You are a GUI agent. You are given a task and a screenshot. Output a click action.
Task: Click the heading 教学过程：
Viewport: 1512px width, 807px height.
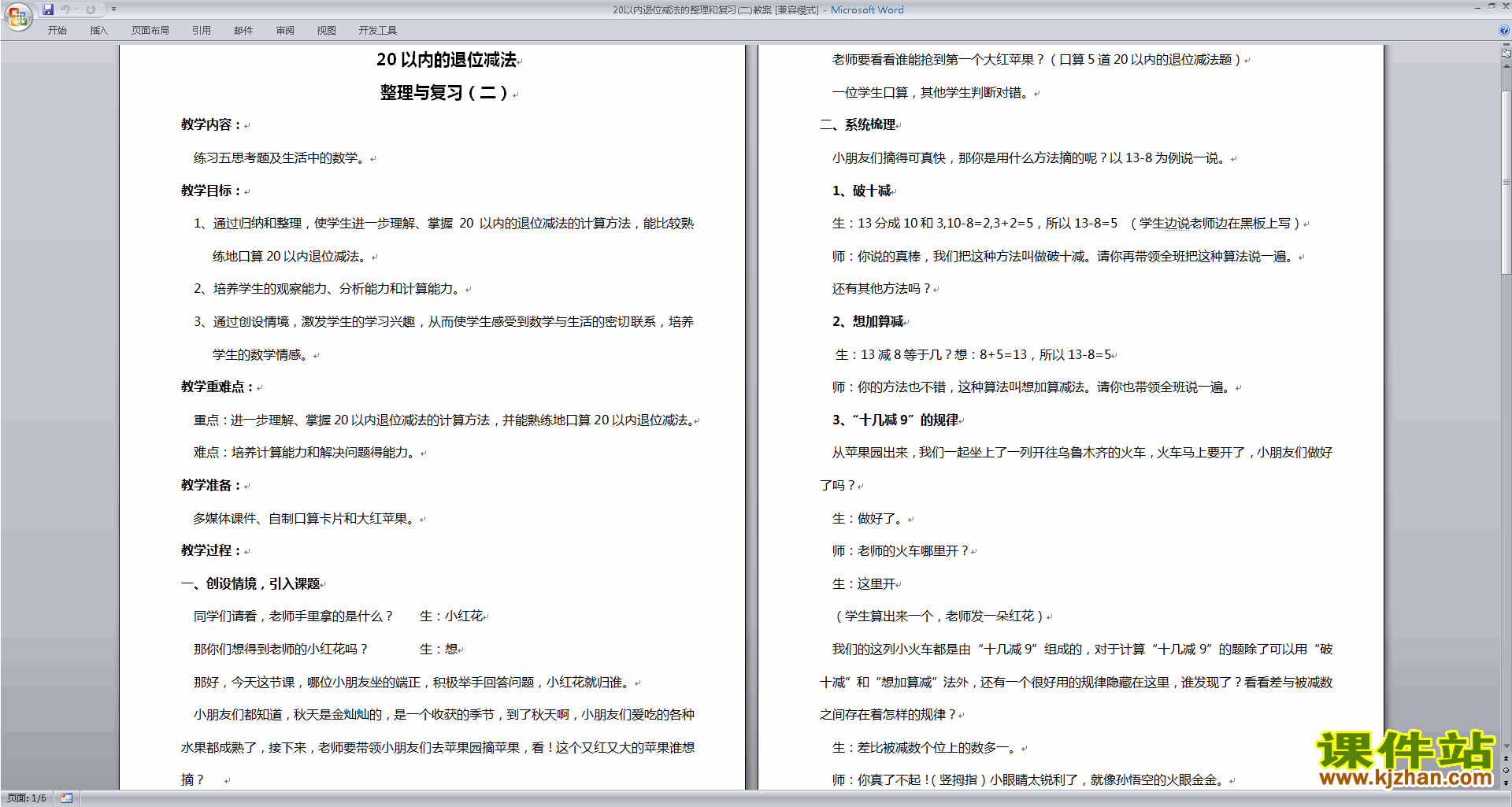(x=211, y=551)
